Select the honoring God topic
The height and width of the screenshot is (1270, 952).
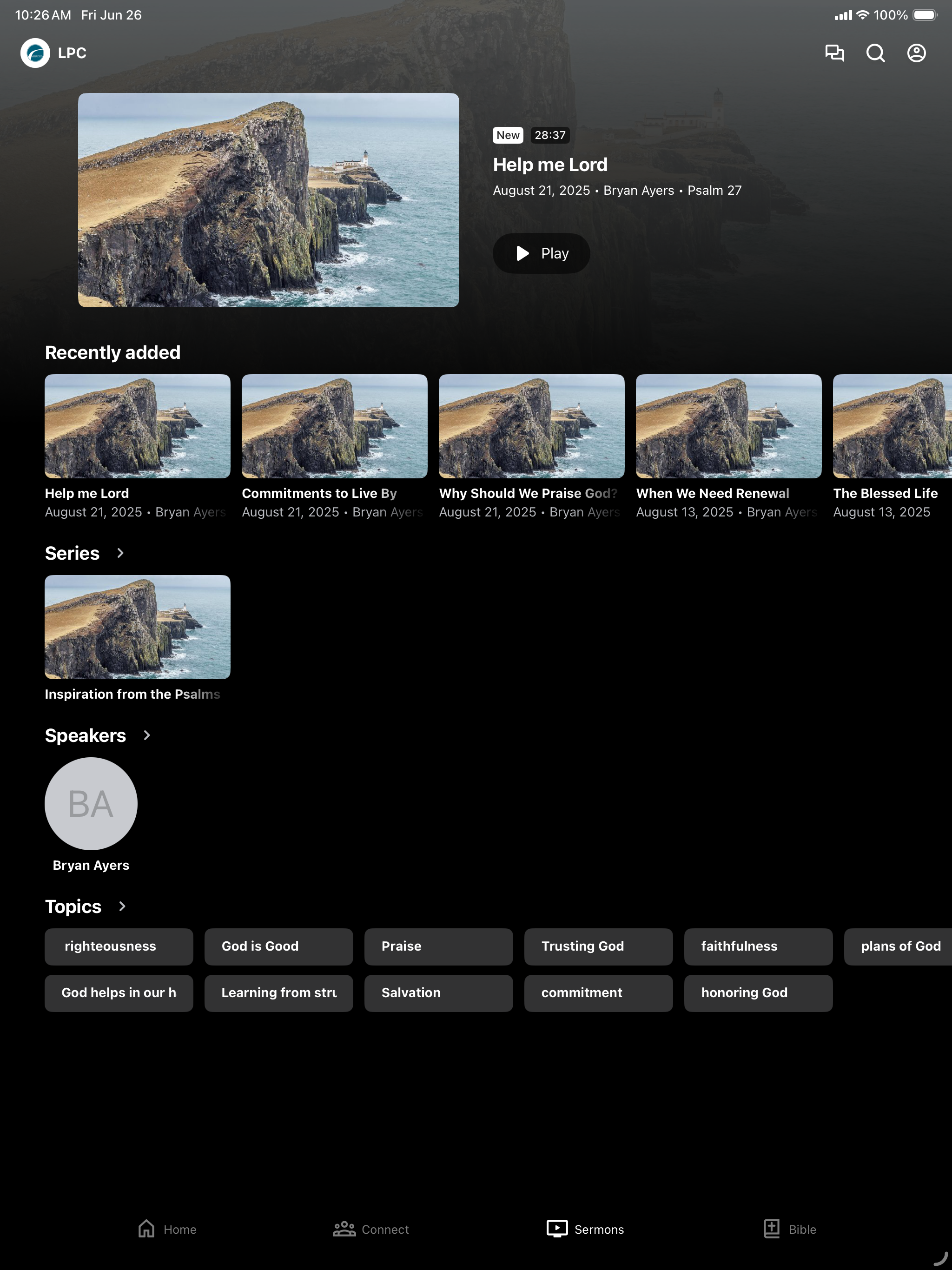tap(758, 992)
